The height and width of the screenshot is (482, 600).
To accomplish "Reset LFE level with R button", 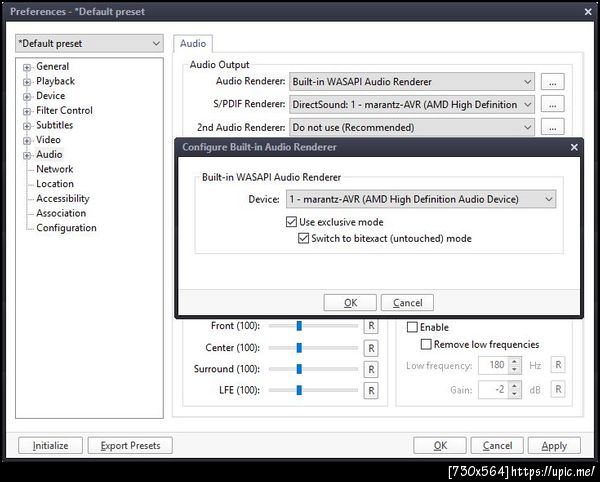I will pyautogui.click(x=371, y=391).
